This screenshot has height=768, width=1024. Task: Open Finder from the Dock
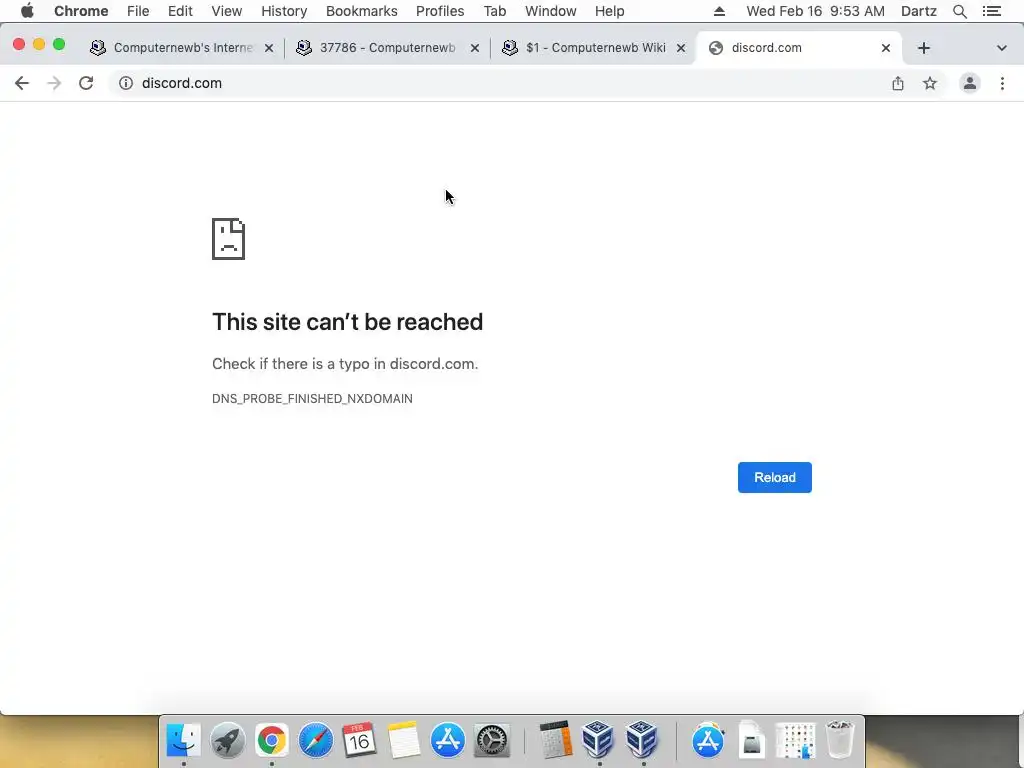pyautogui.click(x=184, y=740)
